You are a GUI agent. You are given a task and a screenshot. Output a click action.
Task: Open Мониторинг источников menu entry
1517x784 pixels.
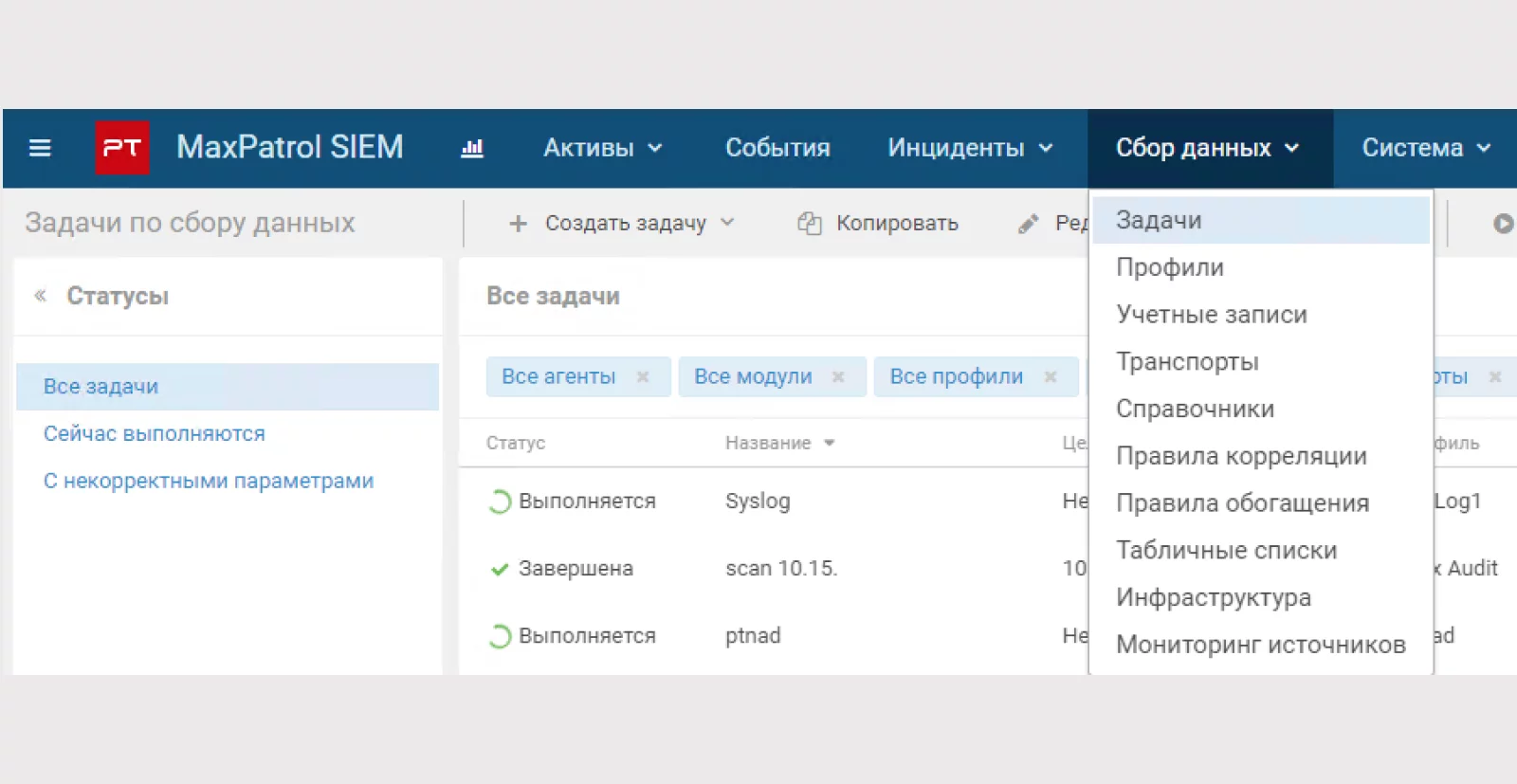point(1261,645)
